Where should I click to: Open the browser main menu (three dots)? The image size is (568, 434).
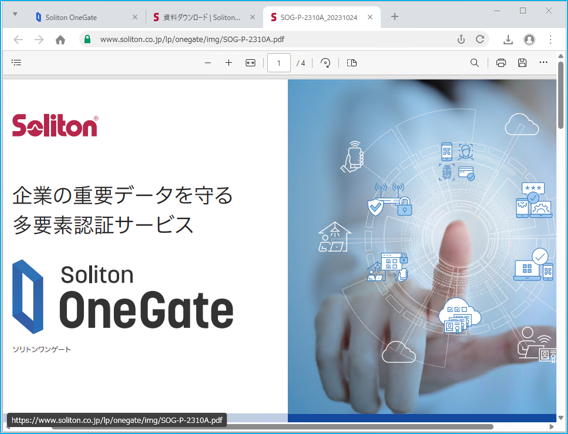(550, 39)
